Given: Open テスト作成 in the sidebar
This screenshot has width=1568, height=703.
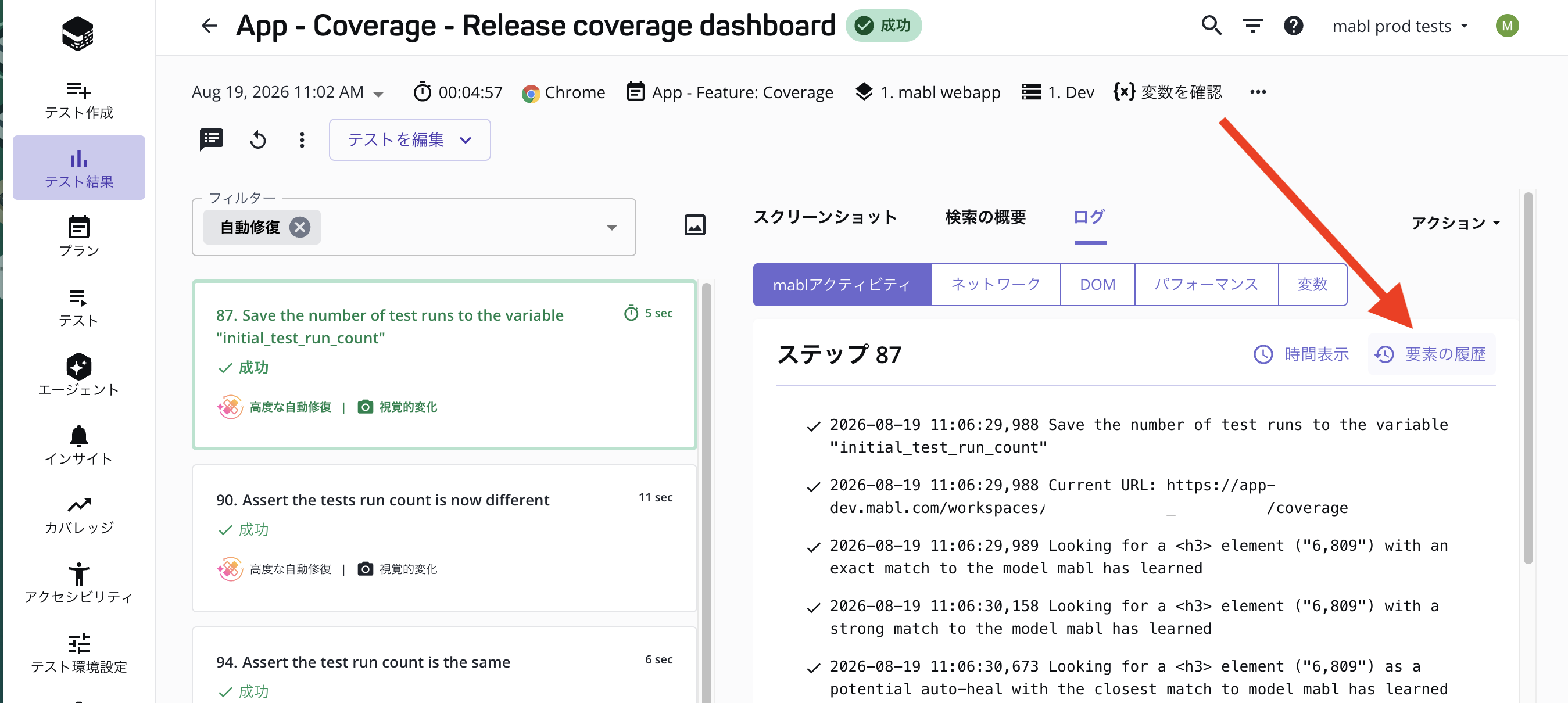Looking at the screenshot, I should tap(78, 101).
